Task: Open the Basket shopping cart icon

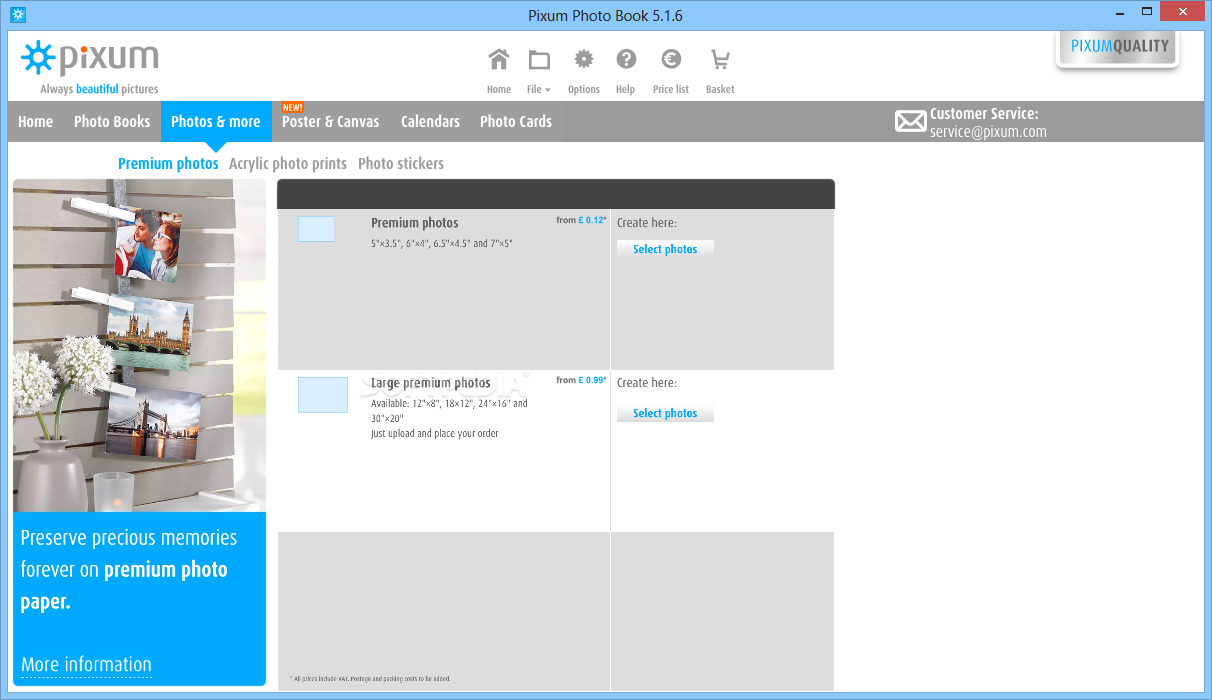Action: [x=719, y=59]
